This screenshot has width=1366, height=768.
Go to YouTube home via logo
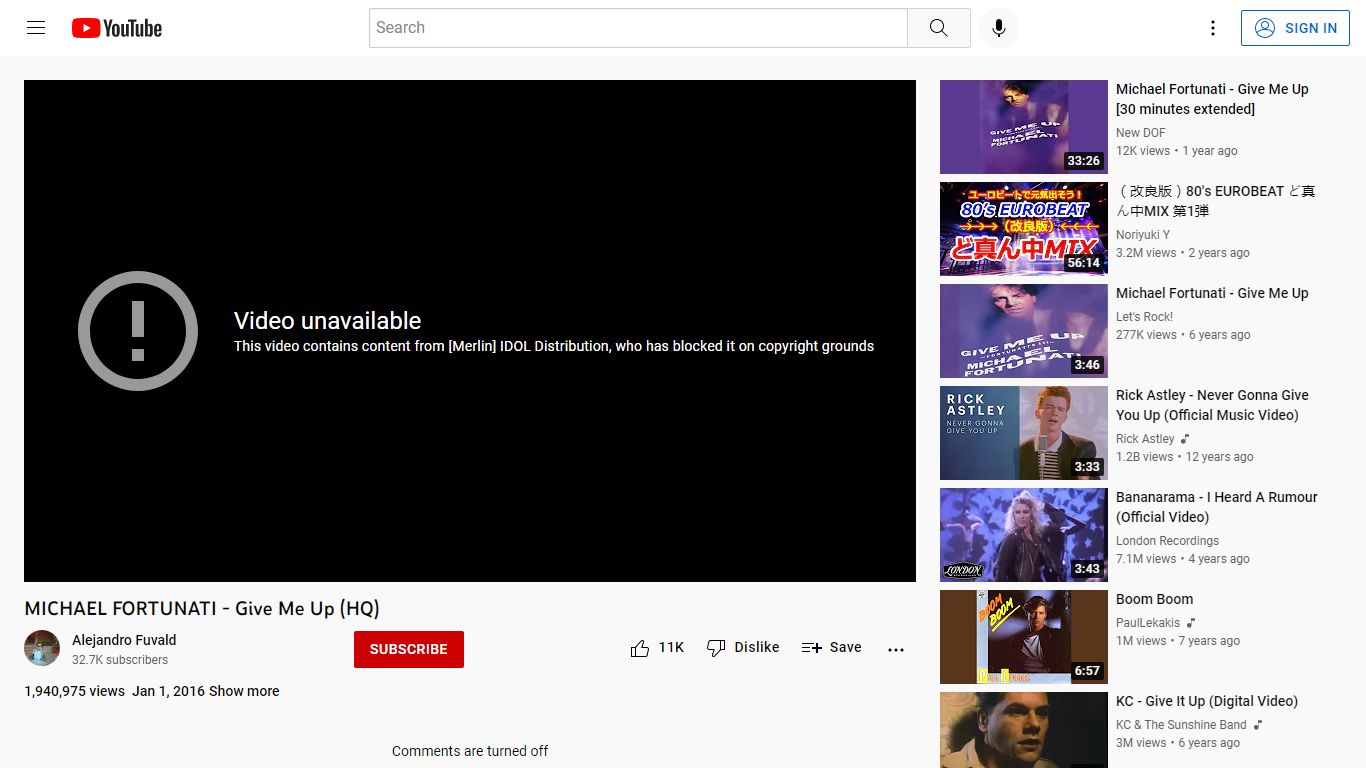pos(117,28)
